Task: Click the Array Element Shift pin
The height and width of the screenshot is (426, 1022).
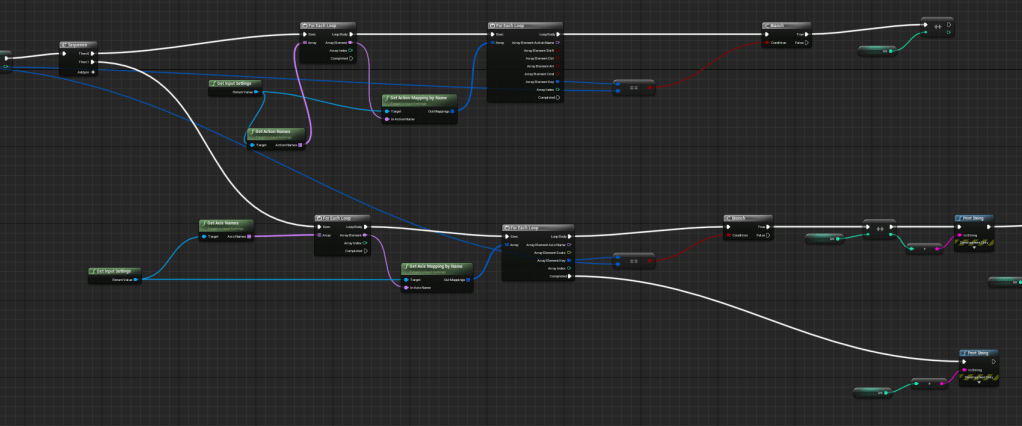Action: 557,50
